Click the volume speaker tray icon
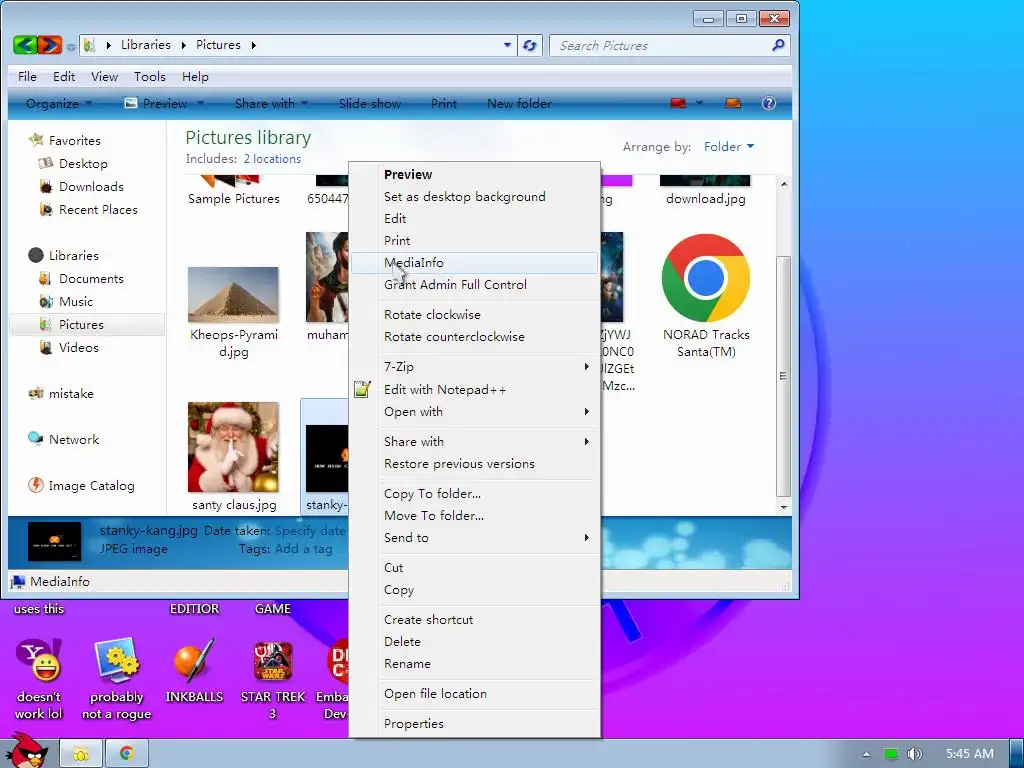This screenshot has width=1024, height=768. [915, 754]
